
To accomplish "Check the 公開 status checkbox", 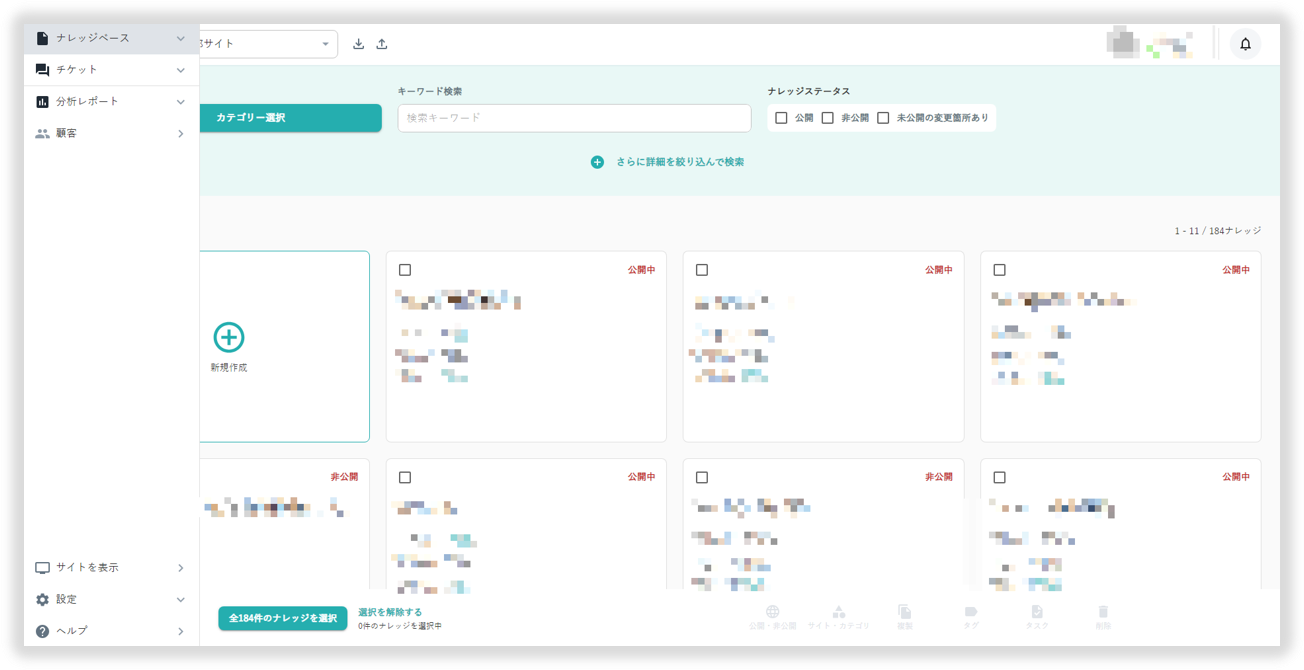I will pyautogui.click(x=782, y=118).
